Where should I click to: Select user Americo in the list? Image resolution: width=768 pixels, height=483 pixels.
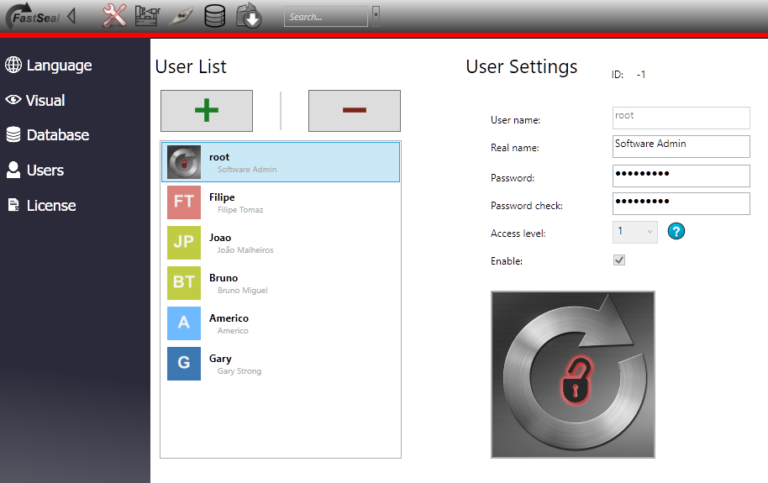coord(281,323)
